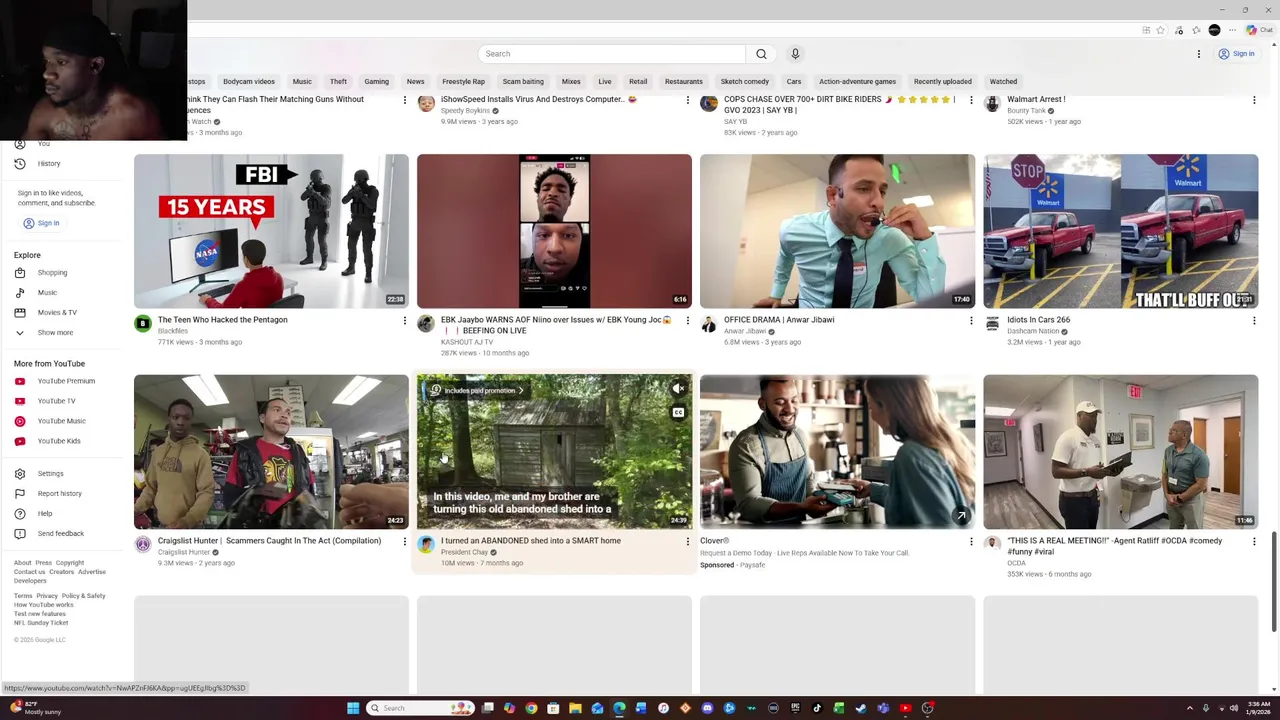The height and width of the screenshot is (720, 1280).
Task: Add this page to favorites with the star icon
Action: tap(1160, 30)
